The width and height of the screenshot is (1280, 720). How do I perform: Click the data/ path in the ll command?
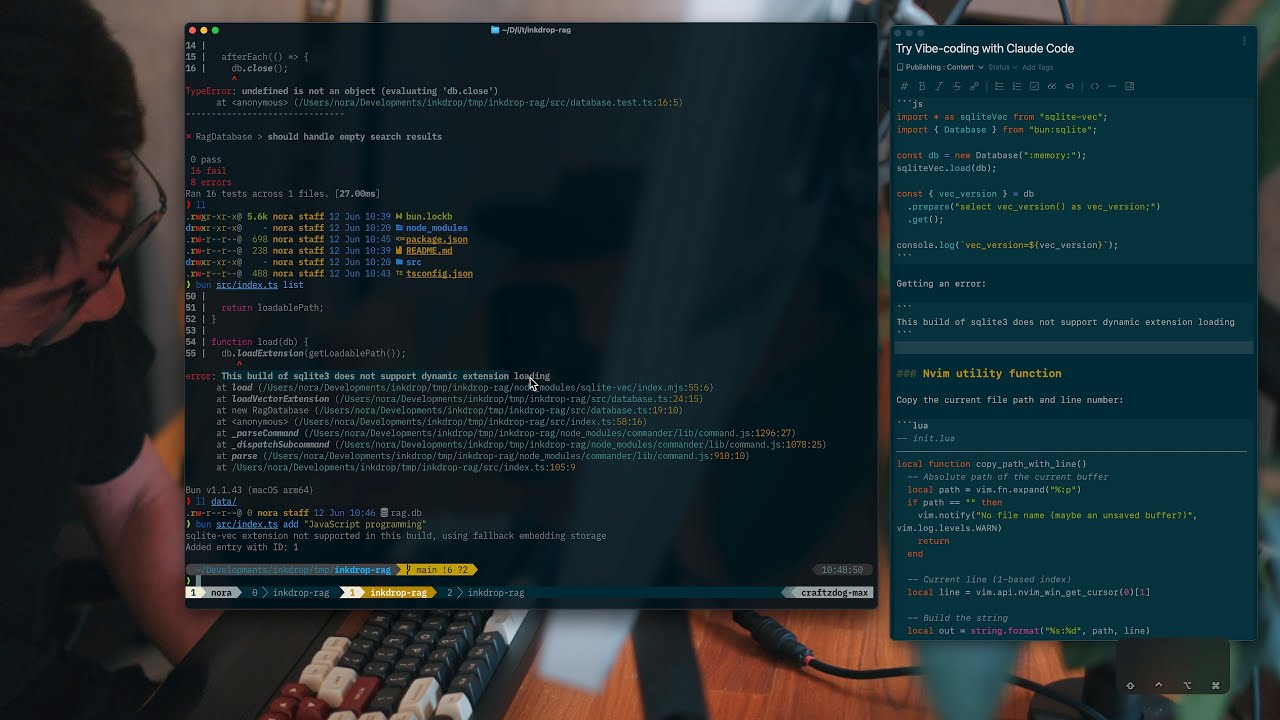click(224, 502)
